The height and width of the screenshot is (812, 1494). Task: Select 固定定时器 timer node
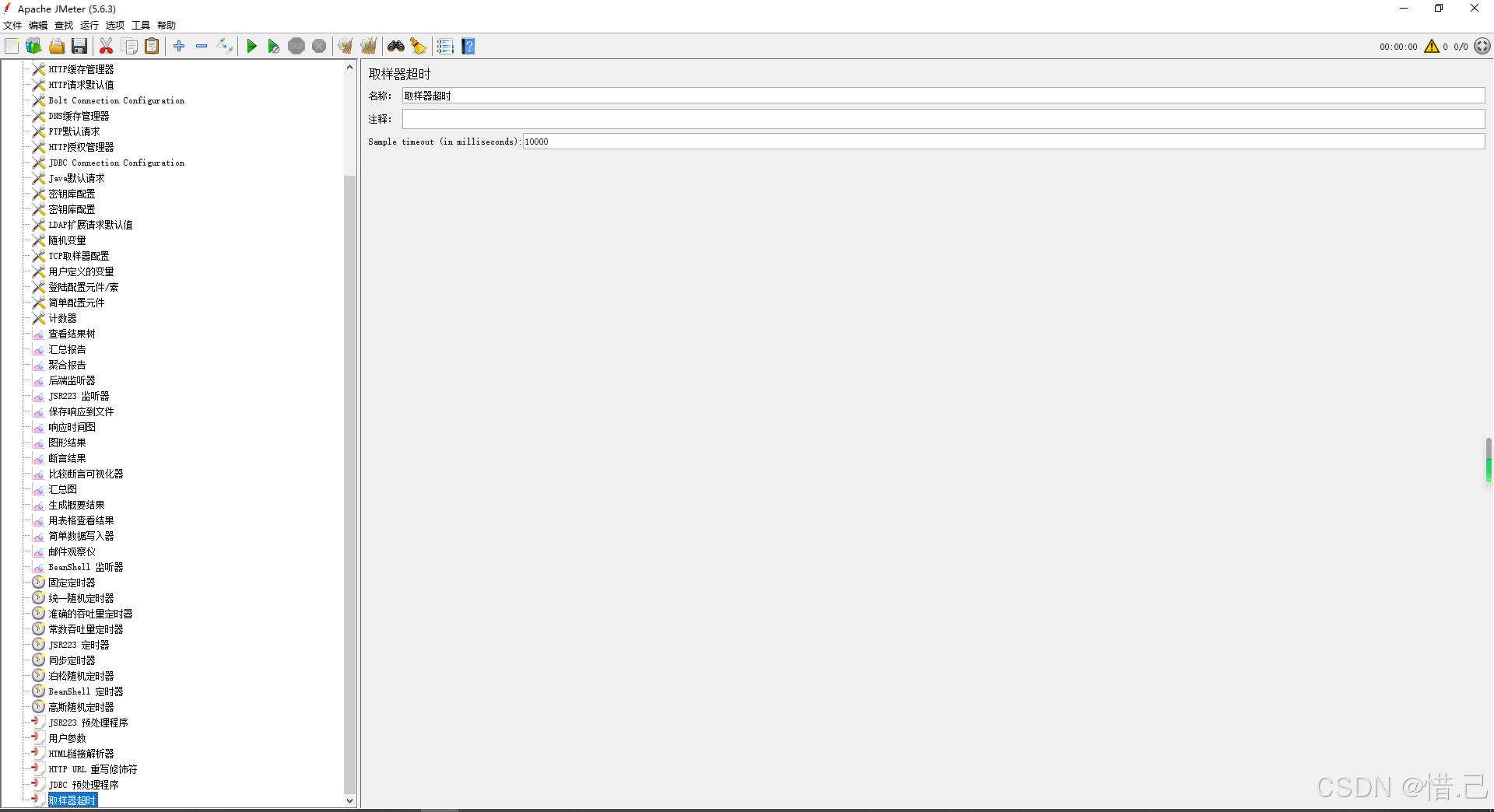click(x=72, y=583)
